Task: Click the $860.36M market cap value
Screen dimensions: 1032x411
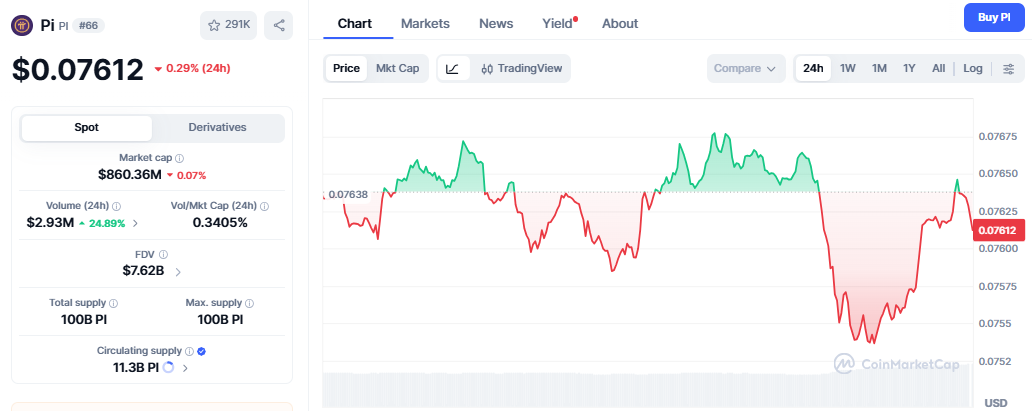Action: (x=130, y=175)
